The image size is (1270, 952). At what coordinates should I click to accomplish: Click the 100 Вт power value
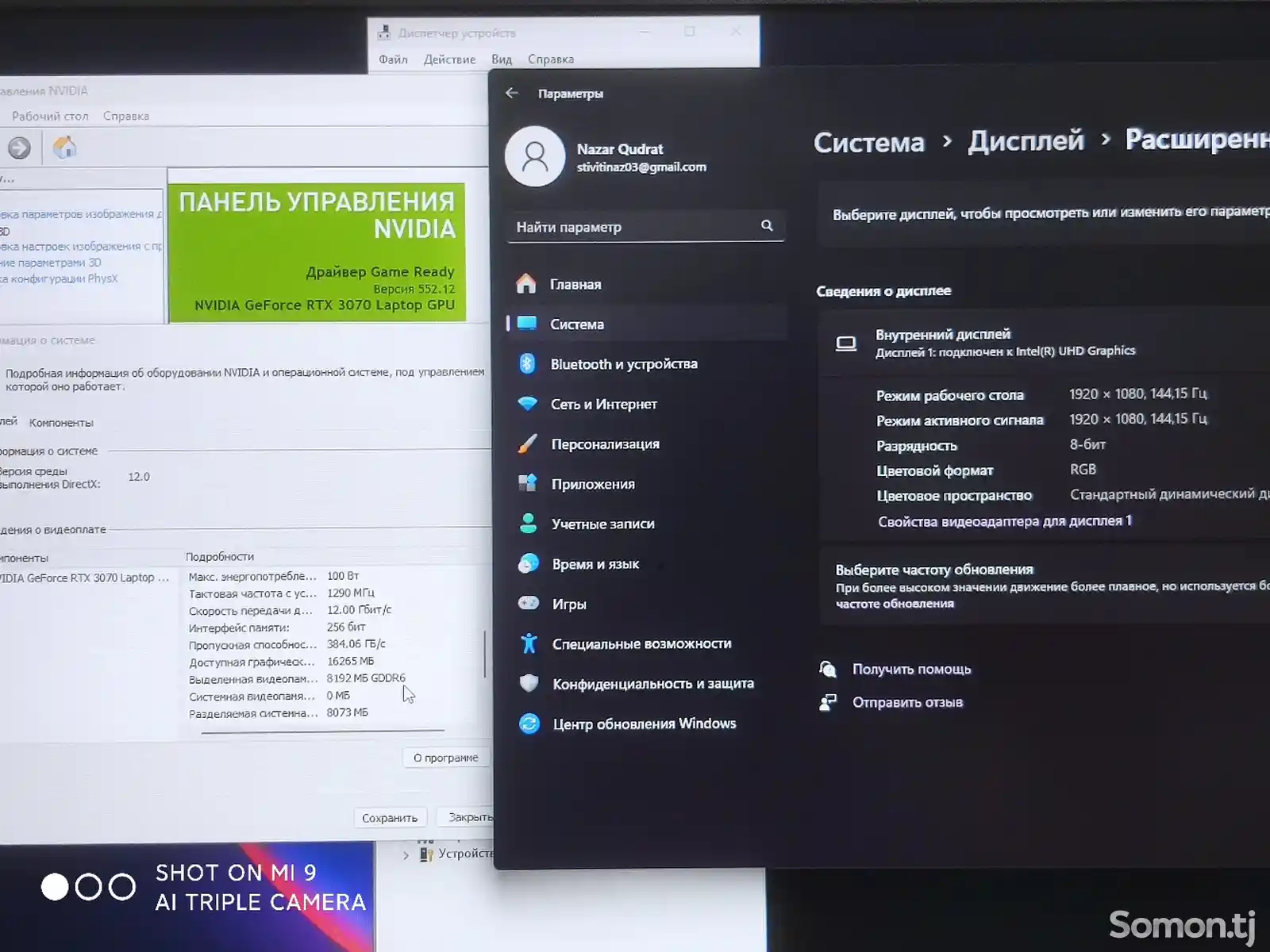coord(343,576)
